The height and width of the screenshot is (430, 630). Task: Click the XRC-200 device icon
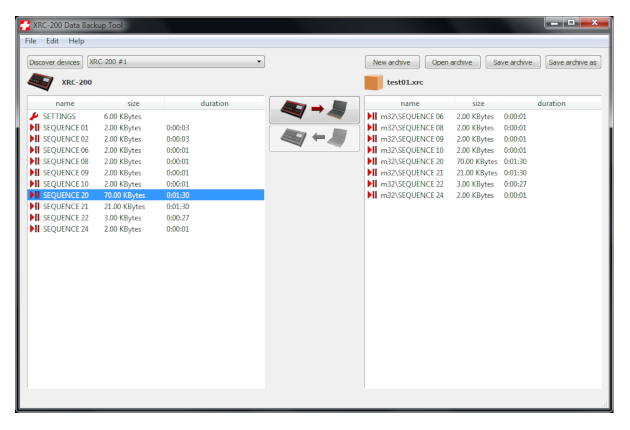coord(42,82)
